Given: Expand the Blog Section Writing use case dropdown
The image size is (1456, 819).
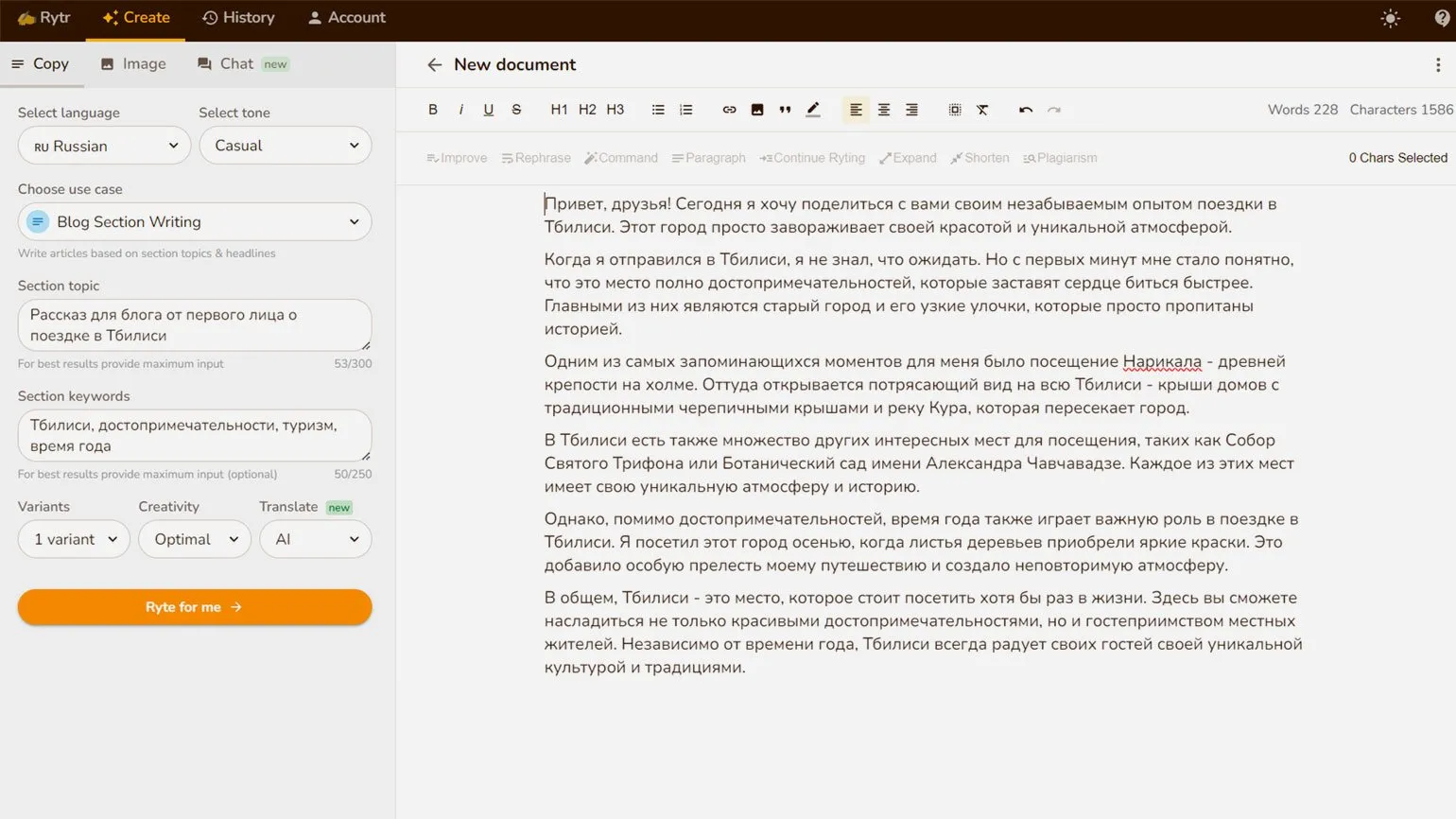Looking at the screenshot, I should click(195, 222).
